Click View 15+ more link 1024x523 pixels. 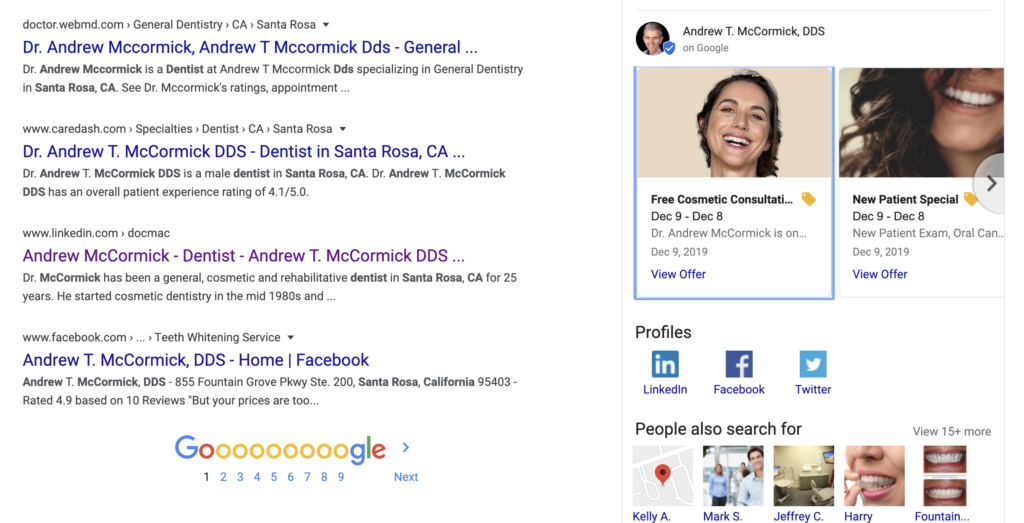point(952,432)
